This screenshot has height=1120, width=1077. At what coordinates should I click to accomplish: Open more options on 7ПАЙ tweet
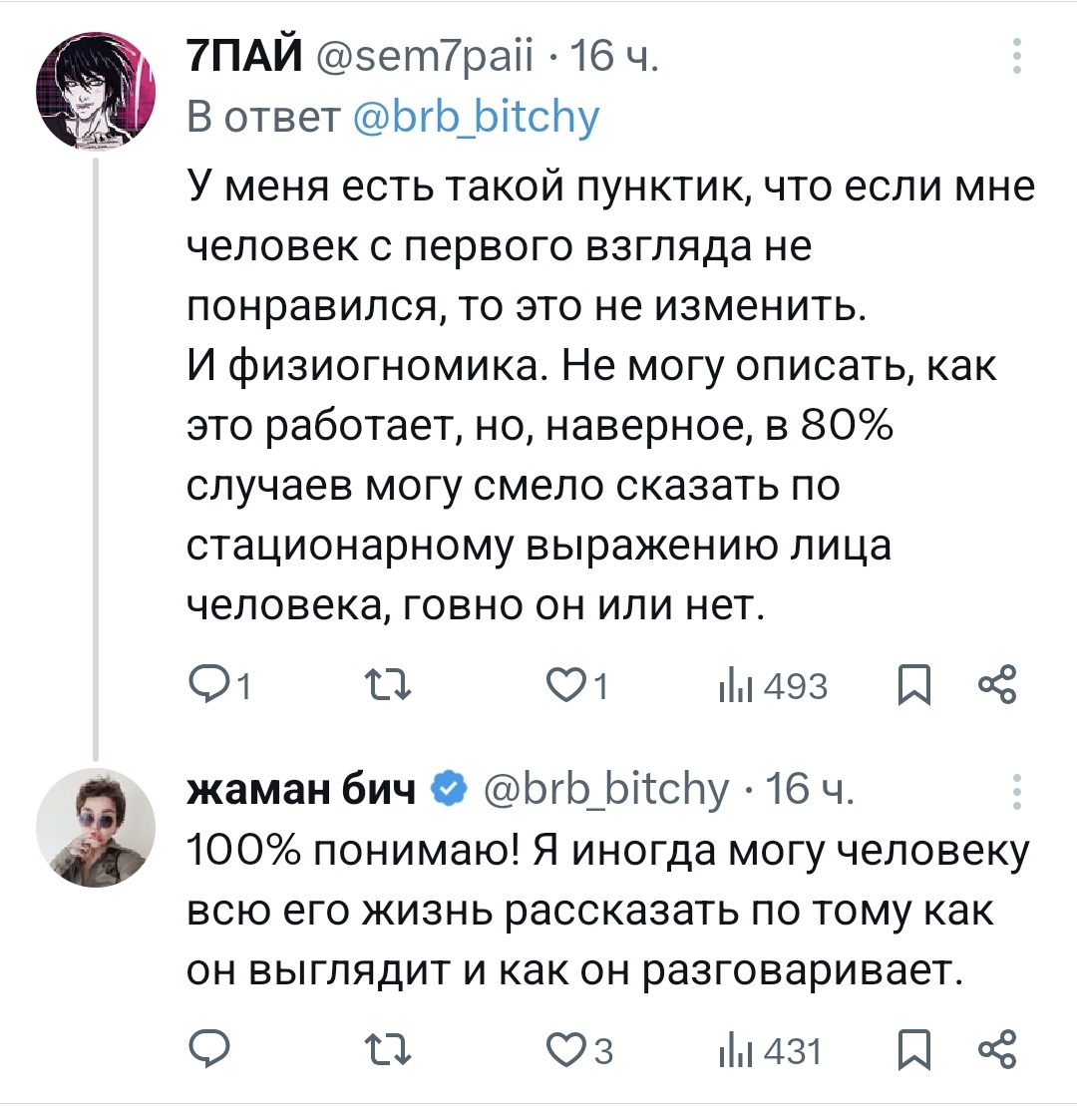pos(1016,57)
